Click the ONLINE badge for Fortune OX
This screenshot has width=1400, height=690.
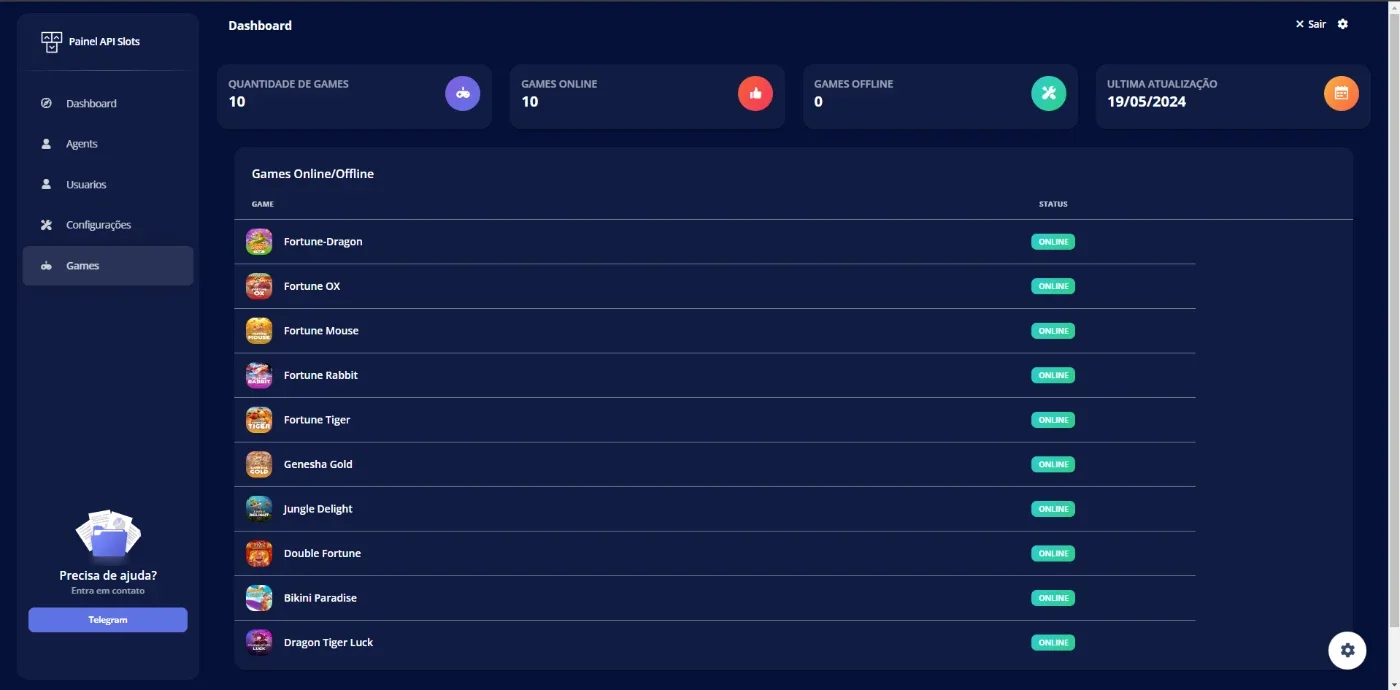click(x=1053, y=286)
